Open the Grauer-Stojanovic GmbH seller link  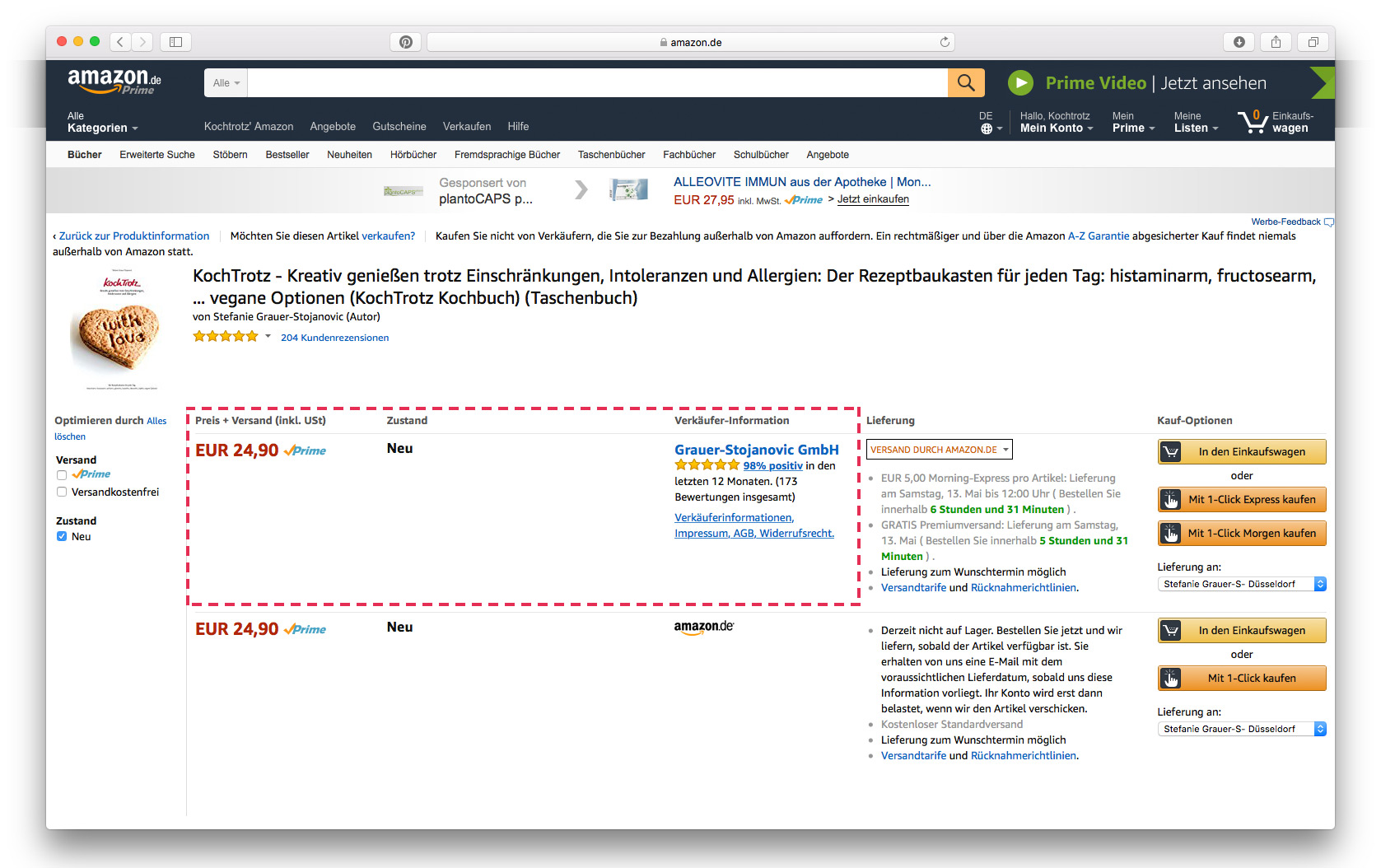757,450
